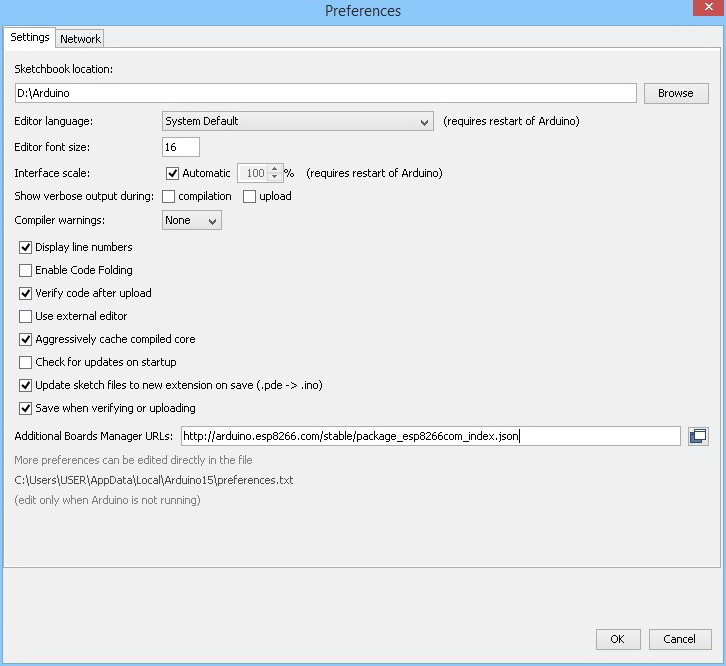Click the Sketchbook location path field
Image resolution: width=726 pixels, height=666 pixels.
325,93
